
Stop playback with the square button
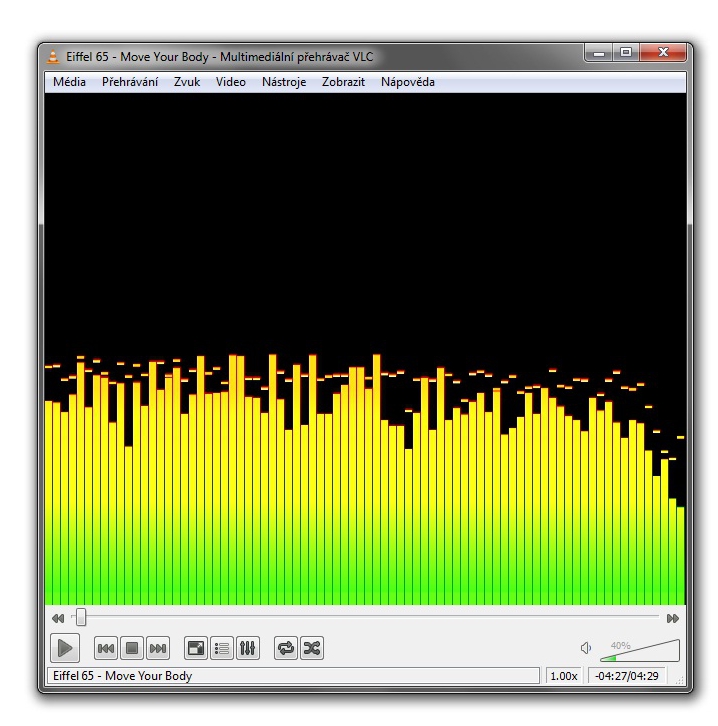point(132,648)
